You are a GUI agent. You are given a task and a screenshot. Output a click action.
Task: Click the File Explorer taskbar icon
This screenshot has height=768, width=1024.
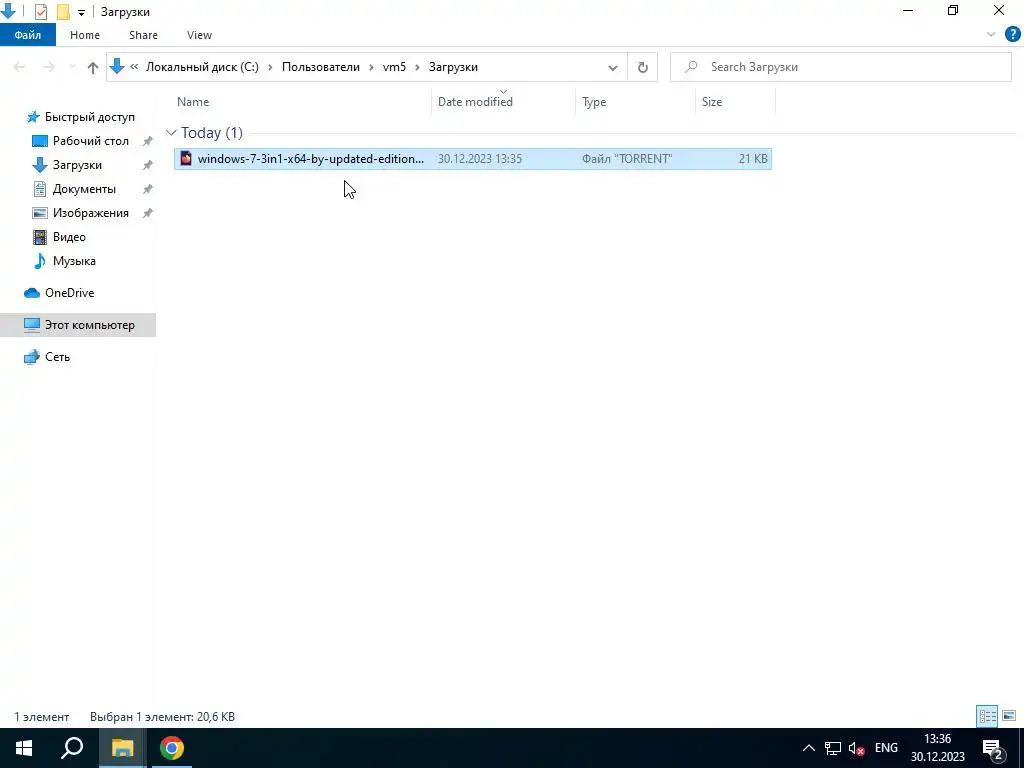(122, 748)
